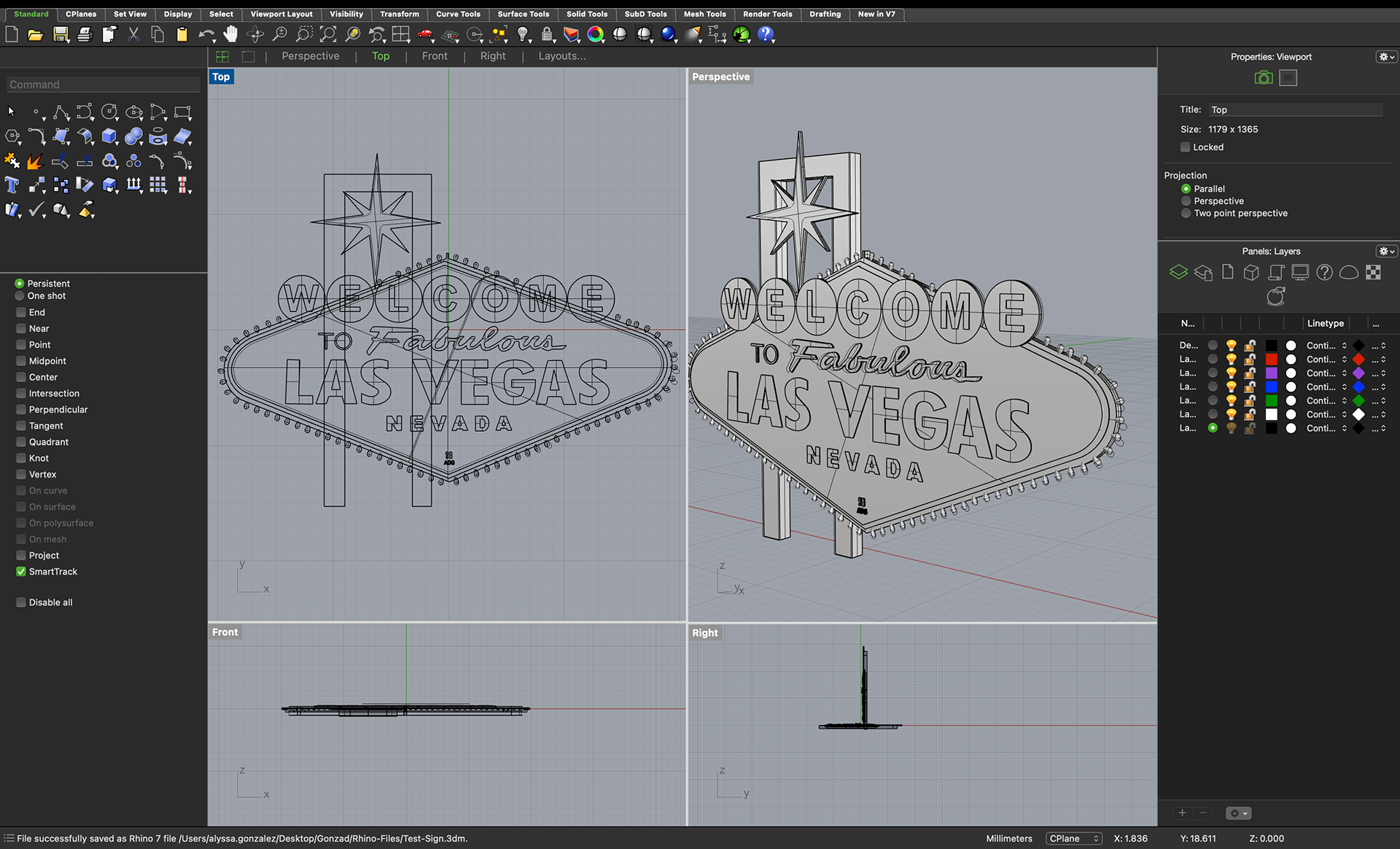The width and height of the screenshot is (1400, 849).
Task: Click the add layer plus button
Action: click(1182, 813)
